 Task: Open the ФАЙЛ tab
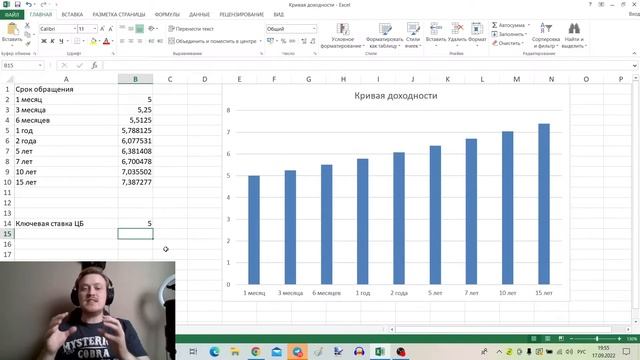(x=12, y=14)
